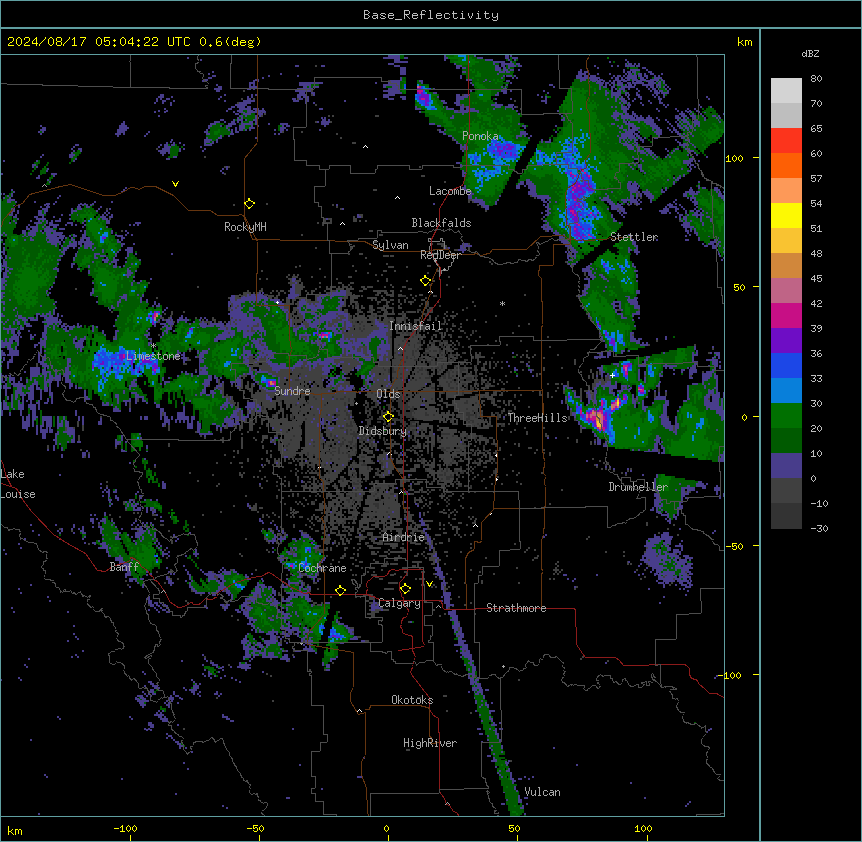The width and height of the screenshot is (862, 842).
Task: Click the -100 tick on bottom axis
Action: (x=125, y=828)
